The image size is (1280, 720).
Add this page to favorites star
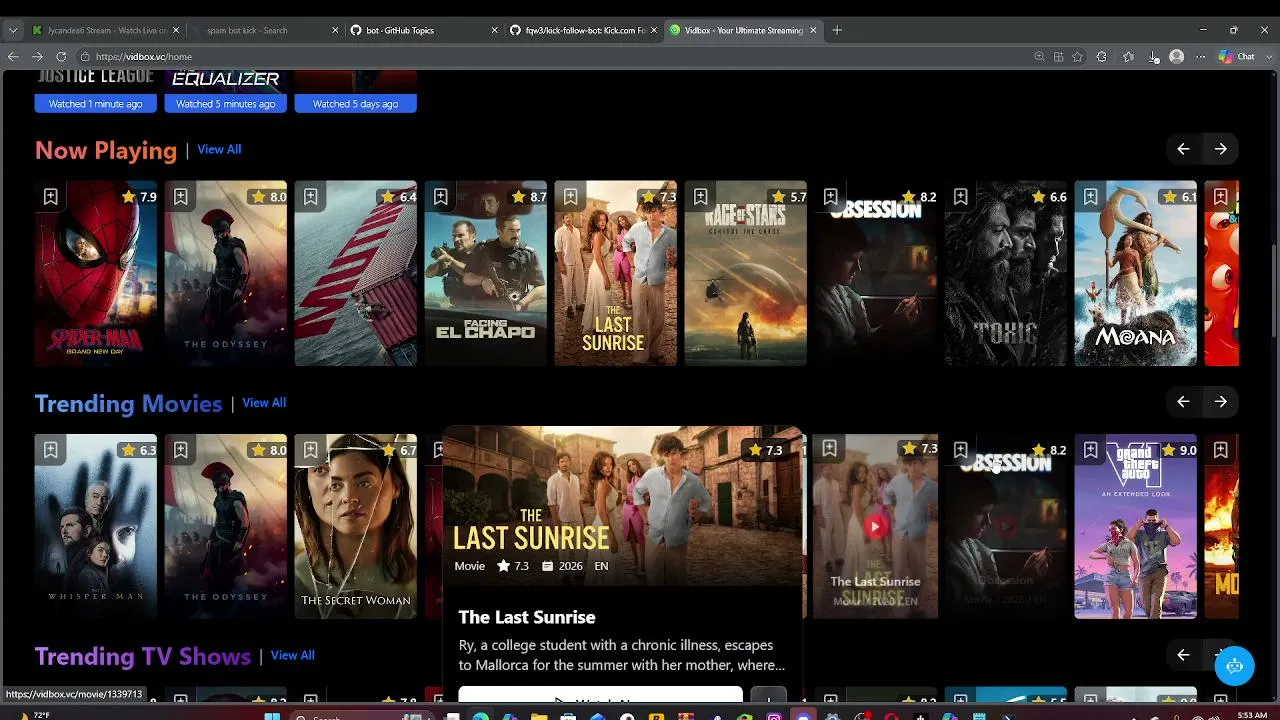[x=1077, y=57]
